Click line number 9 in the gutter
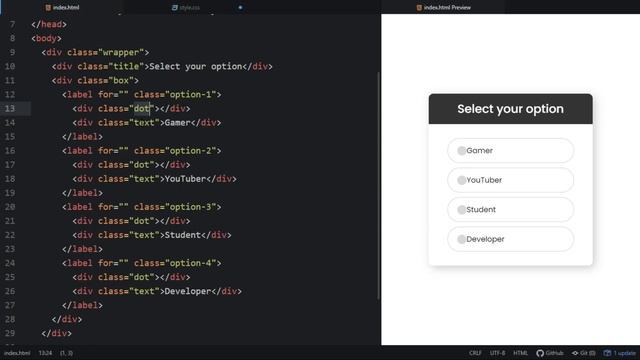This screenshot has width=640, height=360. (x=12, y=52)
